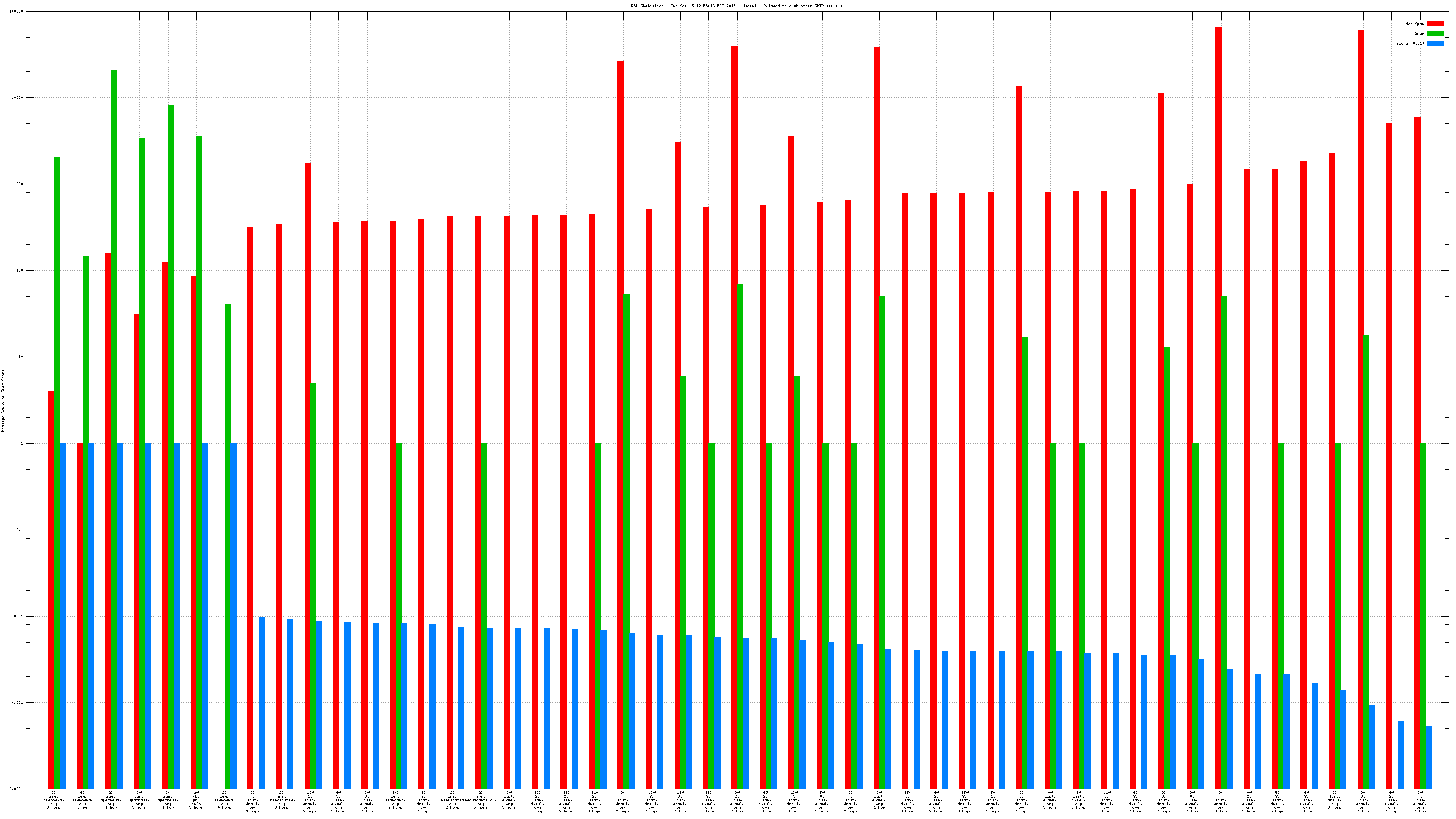Click the 0.01 y-axis tick label
Viewport: 1456px width, 819px height.
[x=19, y=616]
